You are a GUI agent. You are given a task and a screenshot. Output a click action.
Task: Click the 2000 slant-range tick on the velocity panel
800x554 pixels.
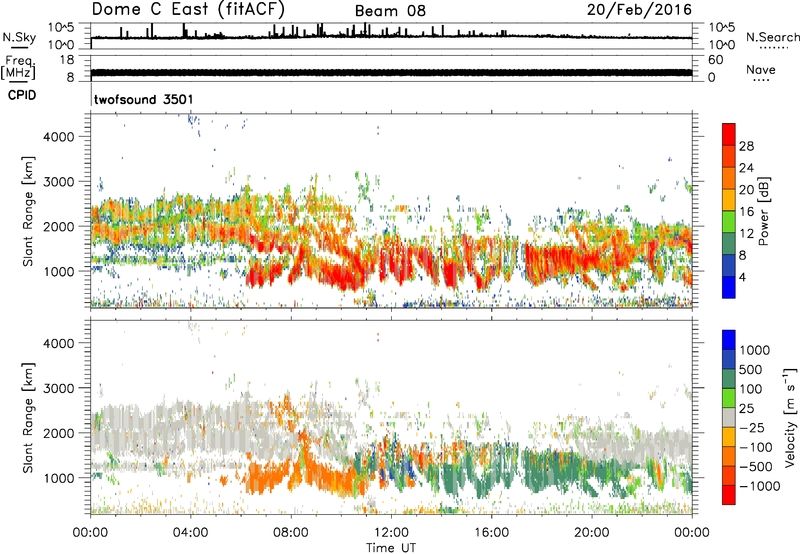58,433
